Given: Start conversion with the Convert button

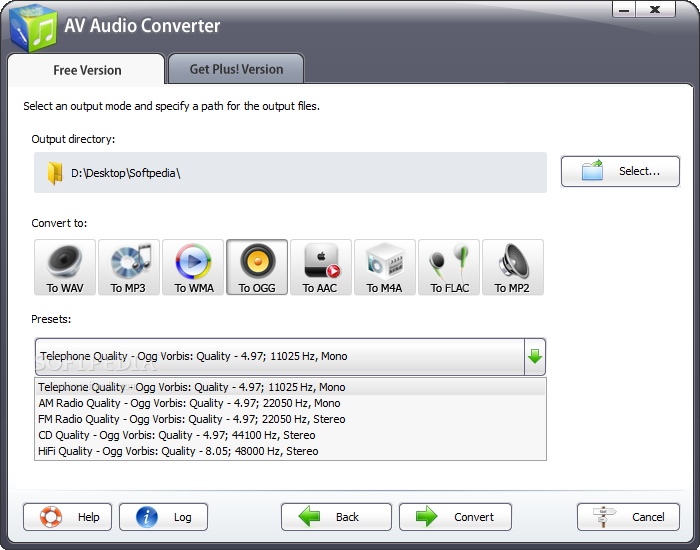Looking at the screenshot, I should tap(455, 517).
